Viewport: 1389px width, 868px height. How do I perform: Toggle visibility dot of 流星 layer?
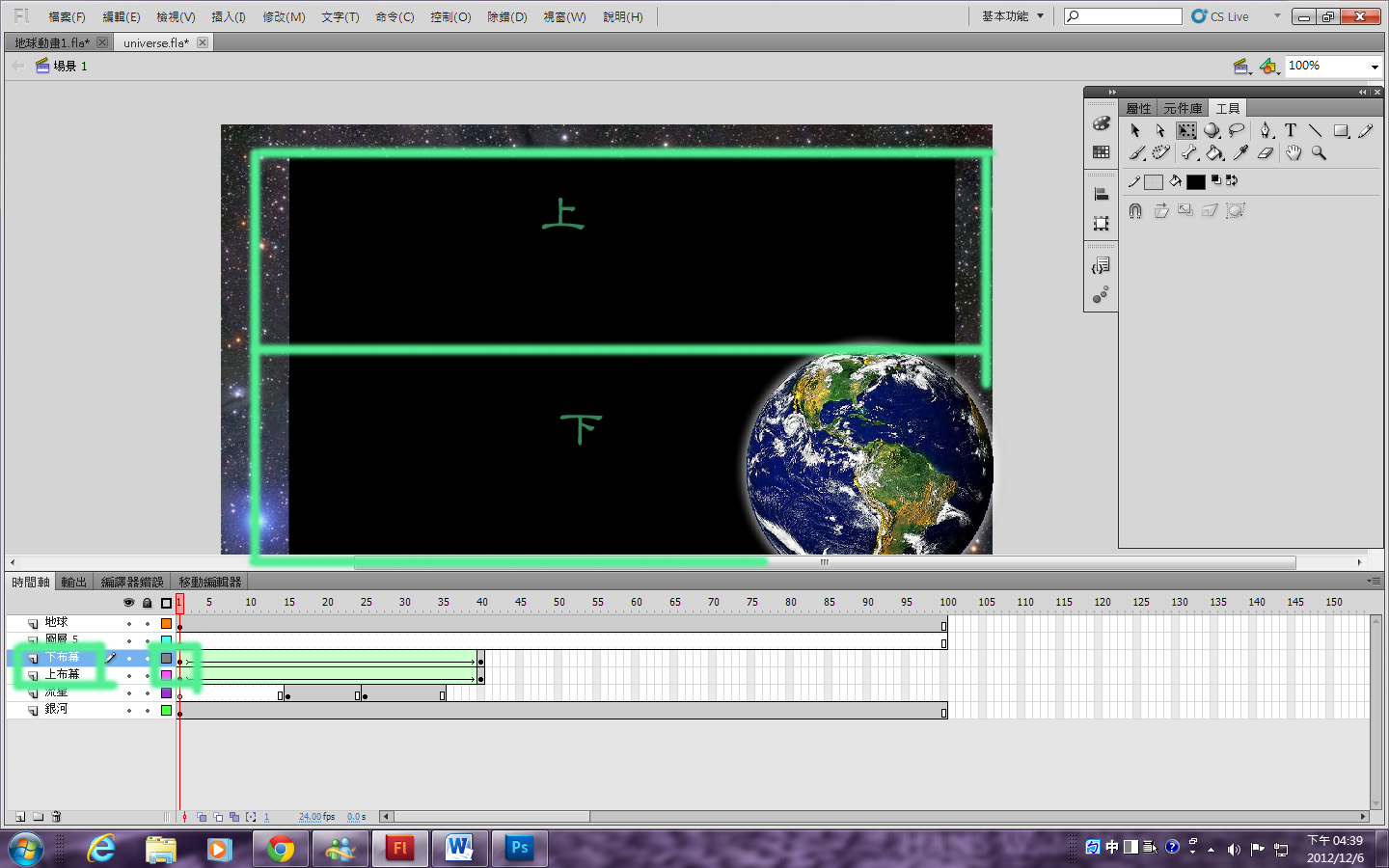pyautogui.click(x=128, y=693)
